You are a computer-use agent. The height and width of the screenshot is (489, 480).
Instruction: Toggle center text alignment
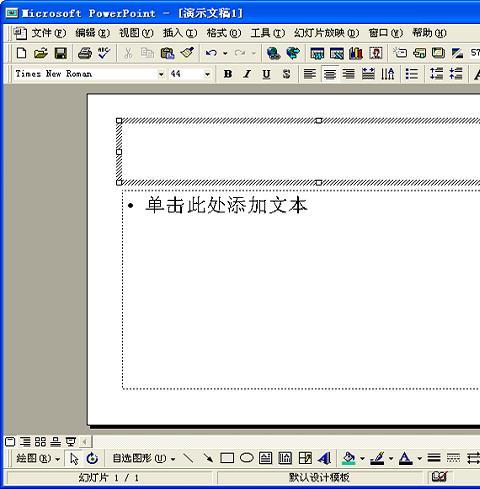click(330, 74)
